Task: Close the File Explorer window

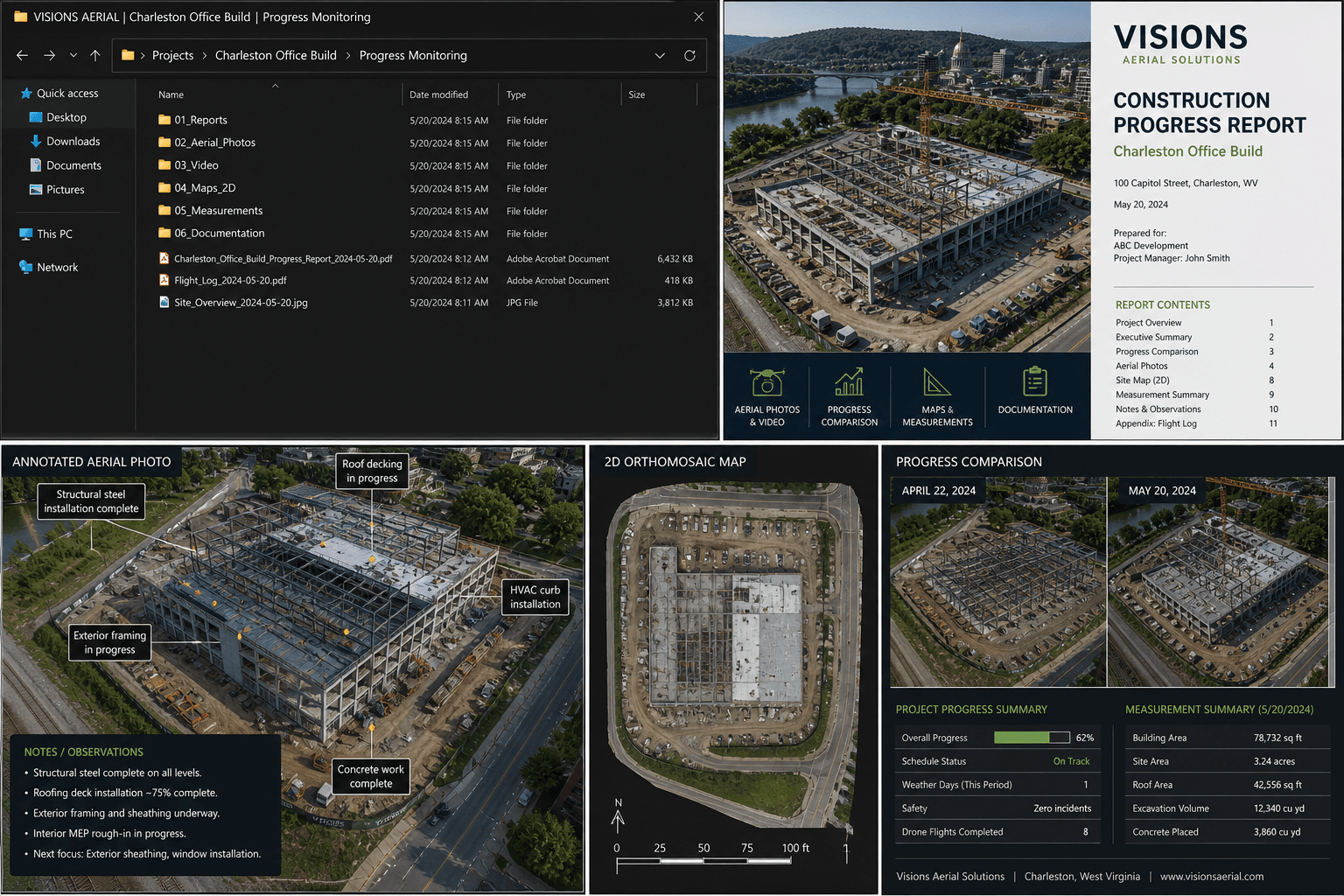Action: pos(698,17)
